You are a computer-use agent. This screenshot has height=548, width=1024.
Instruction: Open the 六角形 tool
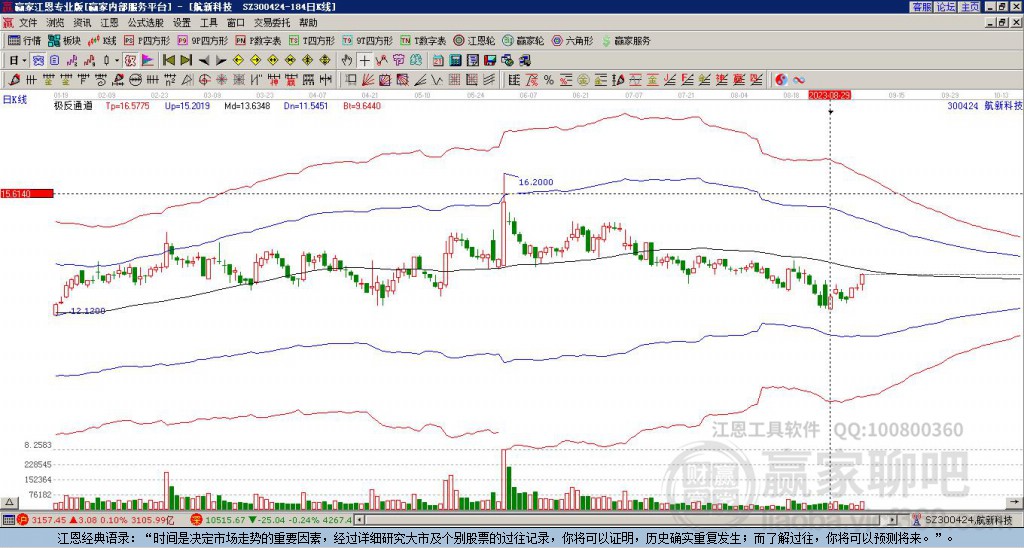pyautogui.click(x=572, y=41)
